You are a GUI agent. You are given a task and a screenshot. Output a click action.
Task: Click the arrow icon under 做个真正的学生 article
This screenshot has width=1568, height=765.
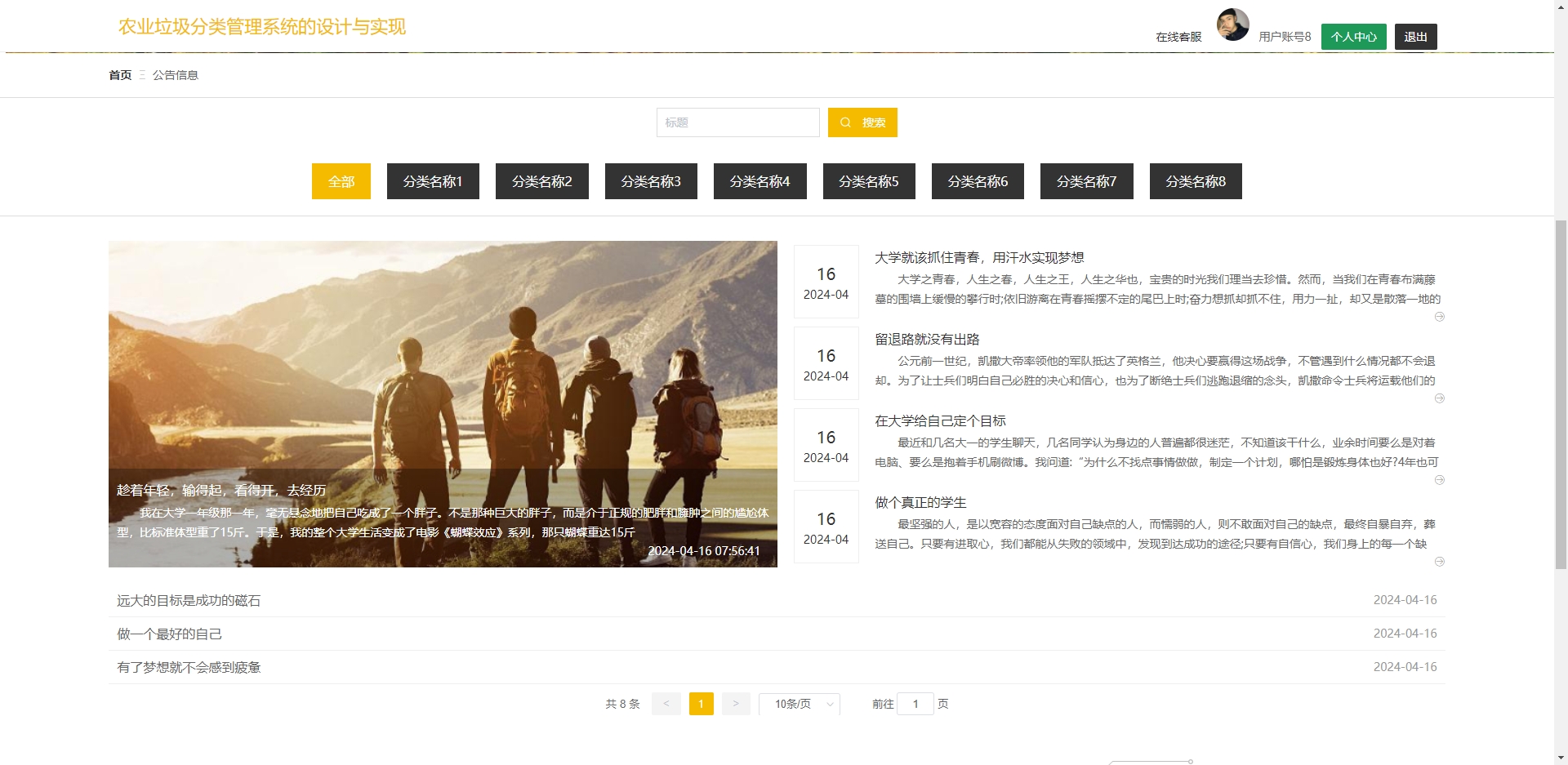[1439, 562]
